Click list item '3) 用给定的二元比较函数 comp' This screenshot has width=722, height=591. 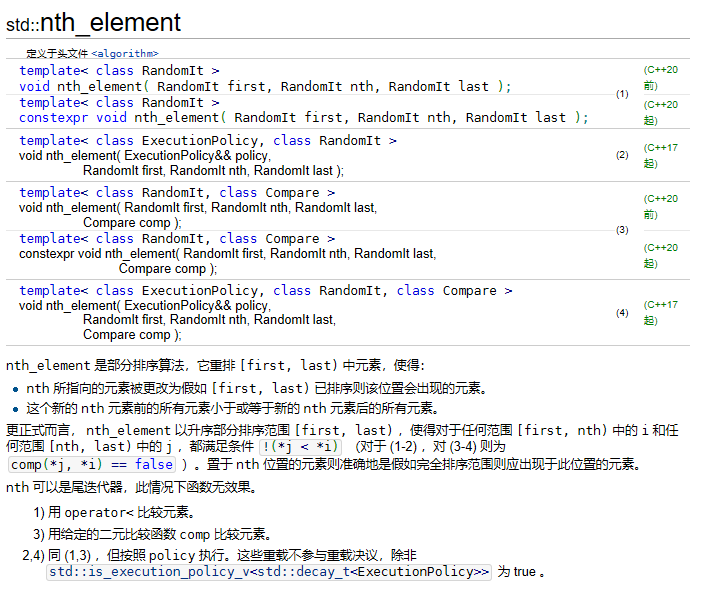(152, 534)
